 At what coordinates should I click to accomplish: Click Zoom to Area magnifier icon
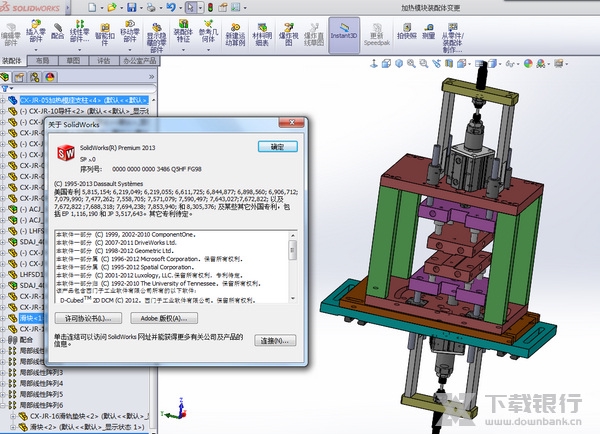click(424, 64)
